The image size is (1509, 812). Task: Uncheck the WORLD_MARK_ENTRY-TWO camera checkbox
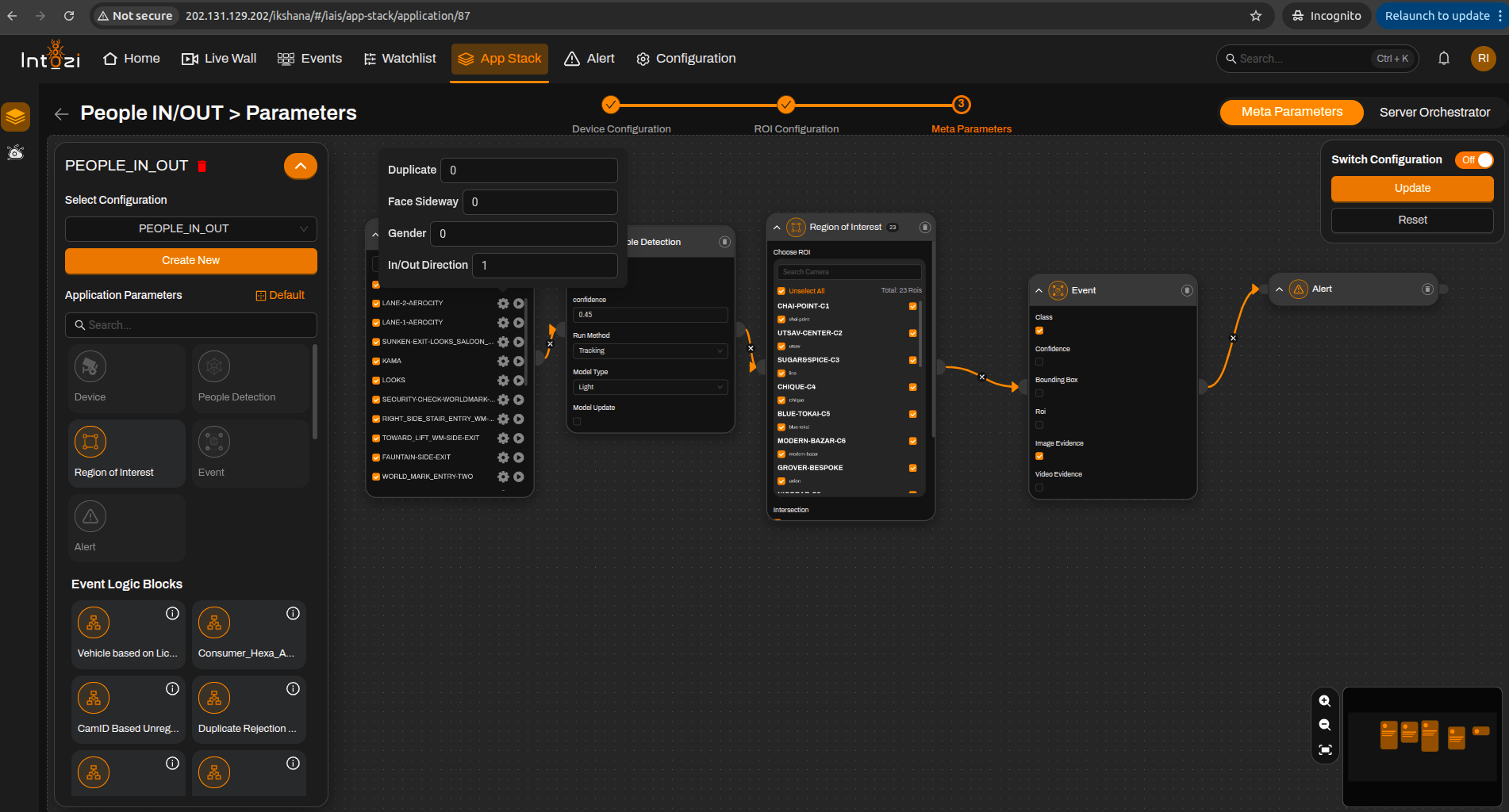point(376,477)
